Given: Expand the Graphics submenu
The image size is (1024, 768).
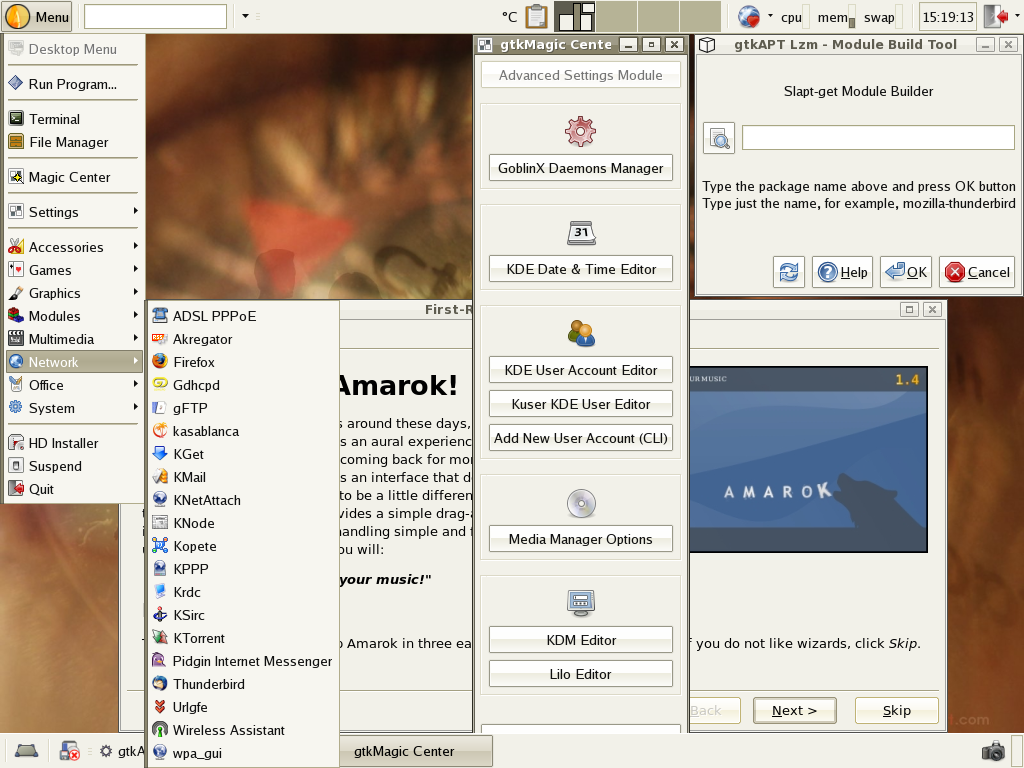Looking at the screenshot, I should coord(73,293).
